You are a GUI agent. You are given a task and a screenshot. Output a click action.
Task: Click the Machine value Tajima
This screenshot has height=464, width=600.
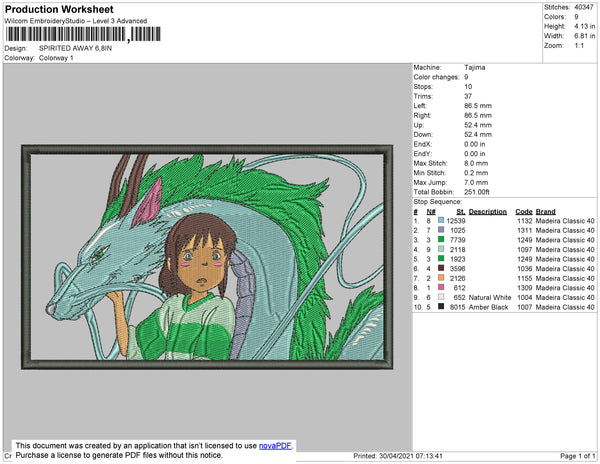(x=475, y=67)
